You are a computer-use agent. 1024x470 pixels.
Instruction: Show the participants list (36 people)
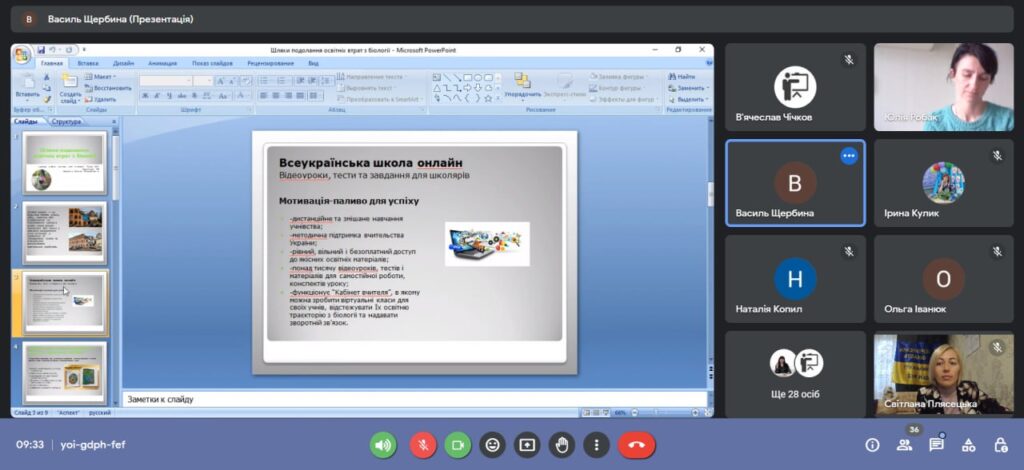click(x=904, y=445)
